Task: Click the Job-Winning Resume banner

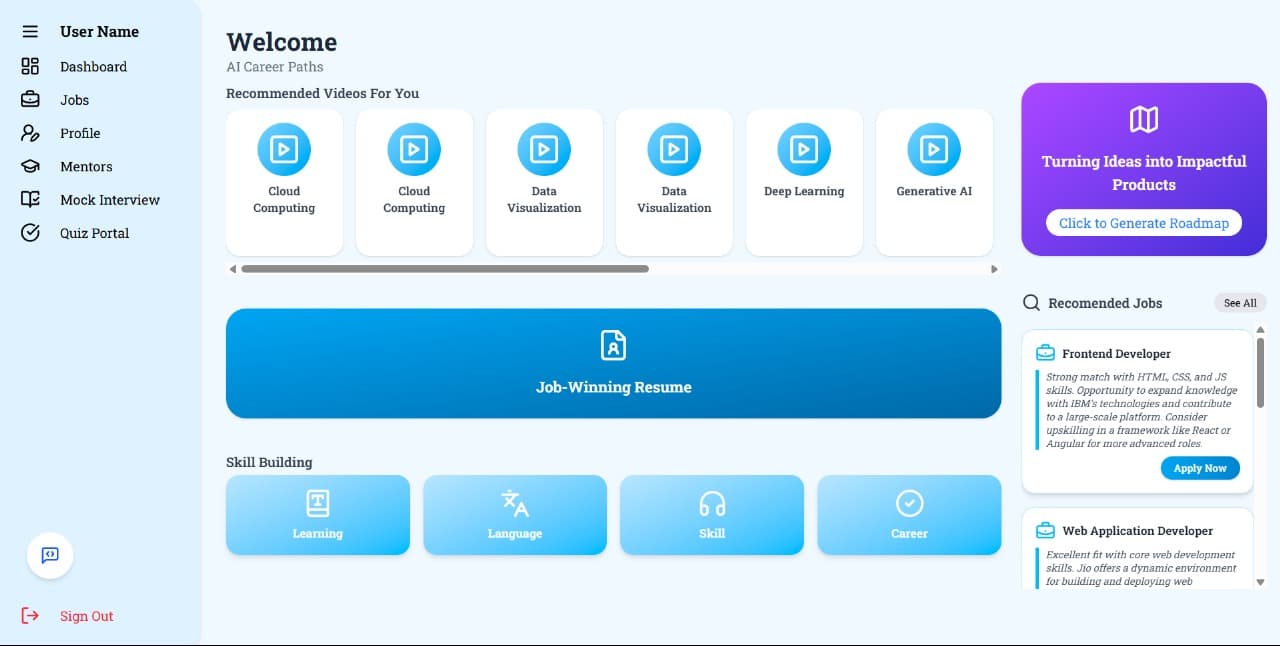Action: pos(613,363)
